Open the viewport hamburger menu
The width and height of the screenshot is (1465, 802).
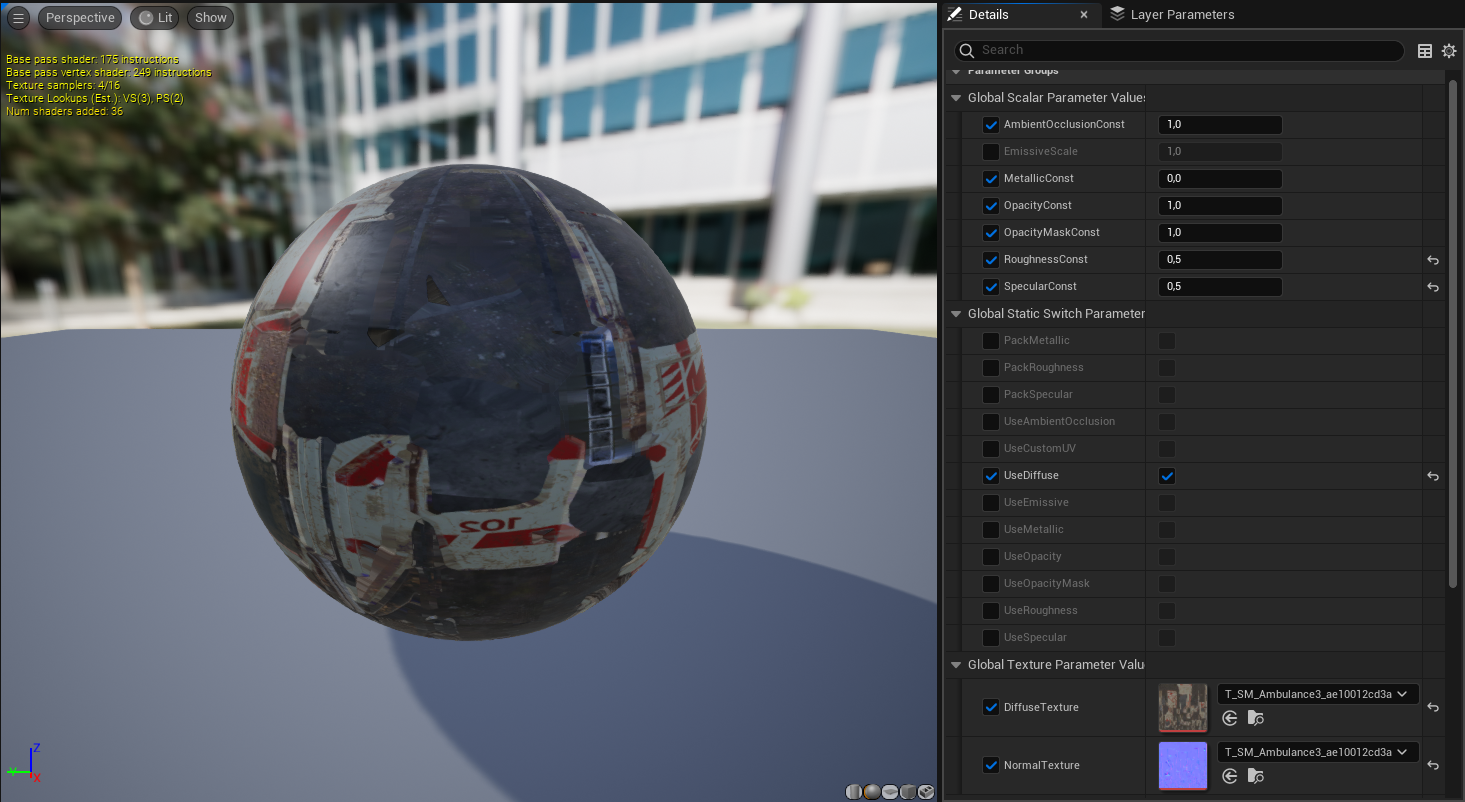tap(17, 17)
